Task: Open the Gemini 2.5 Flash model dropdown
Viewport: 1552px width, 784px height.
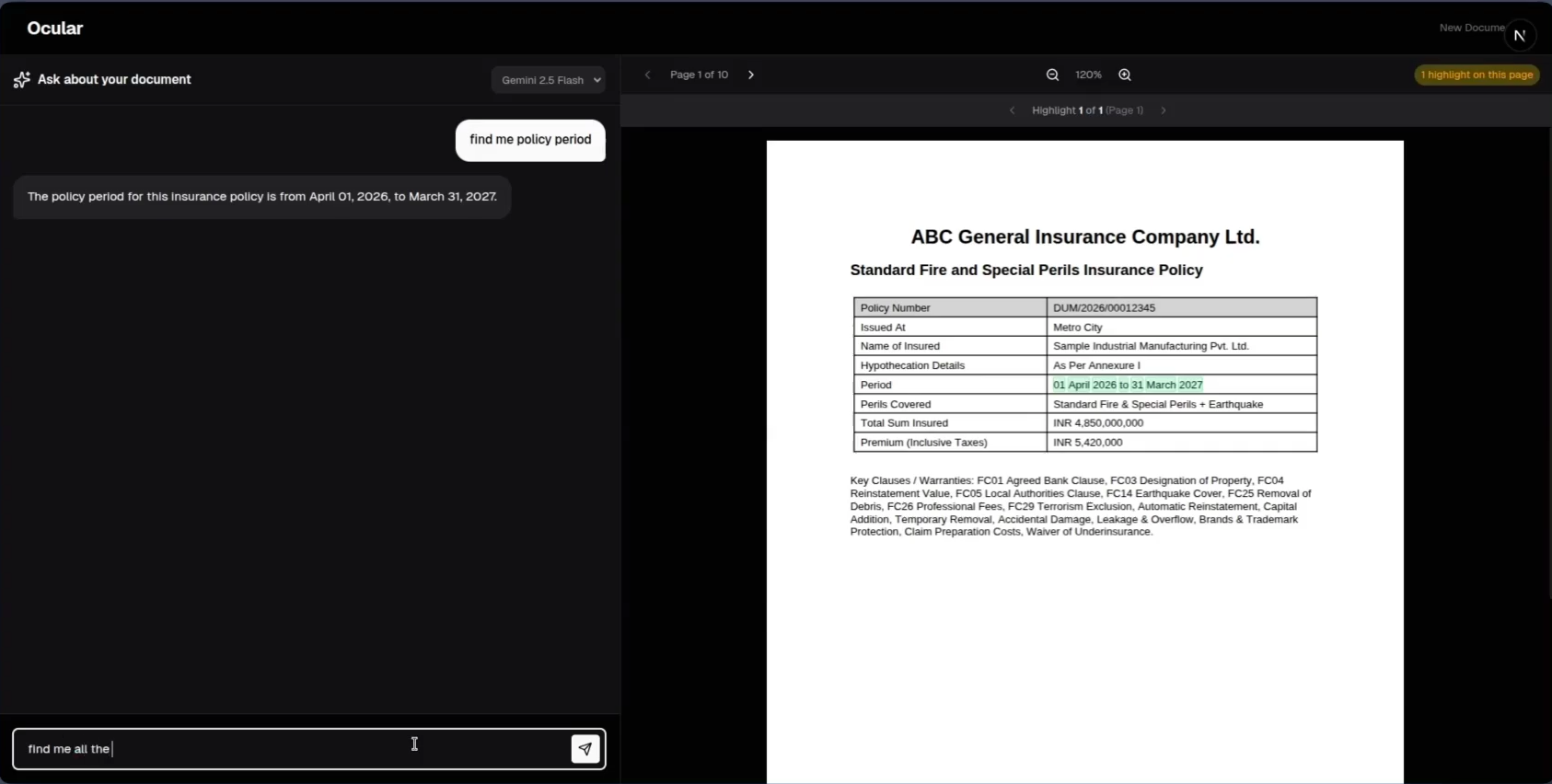Action: coord(549,80)
